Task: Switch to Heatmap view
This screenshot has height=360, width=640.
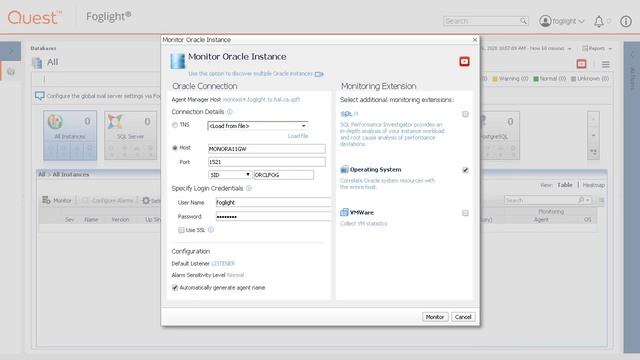Action: (x=593, y=185)
